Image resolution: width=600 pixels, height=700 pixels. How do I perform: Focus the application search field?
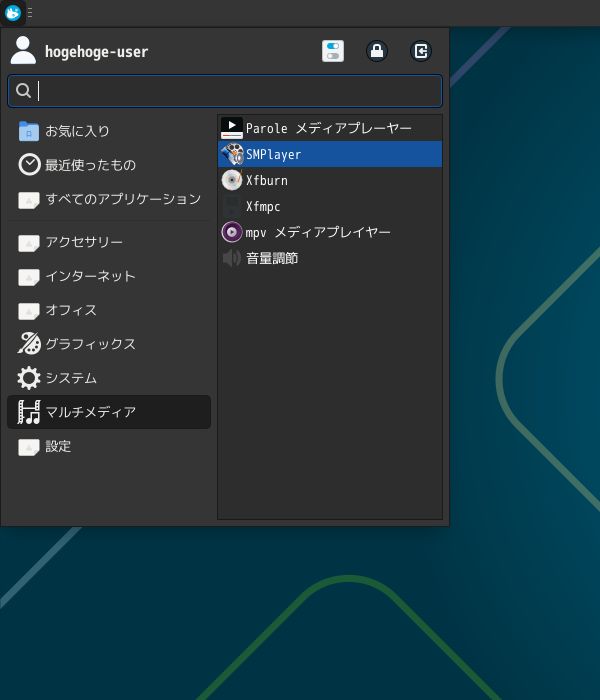coord(225,91)
